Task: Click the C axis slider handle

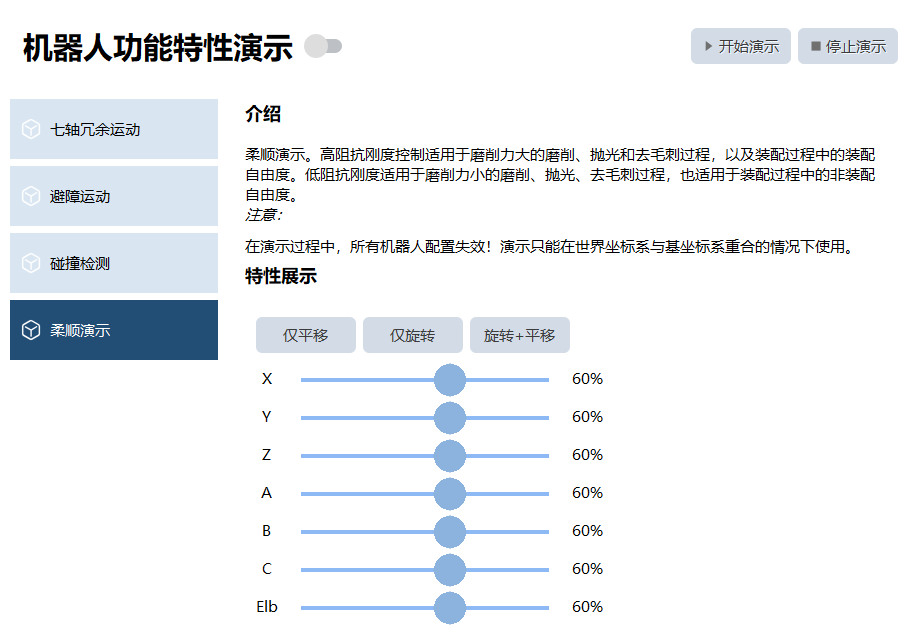Action: tap(450, 570)
